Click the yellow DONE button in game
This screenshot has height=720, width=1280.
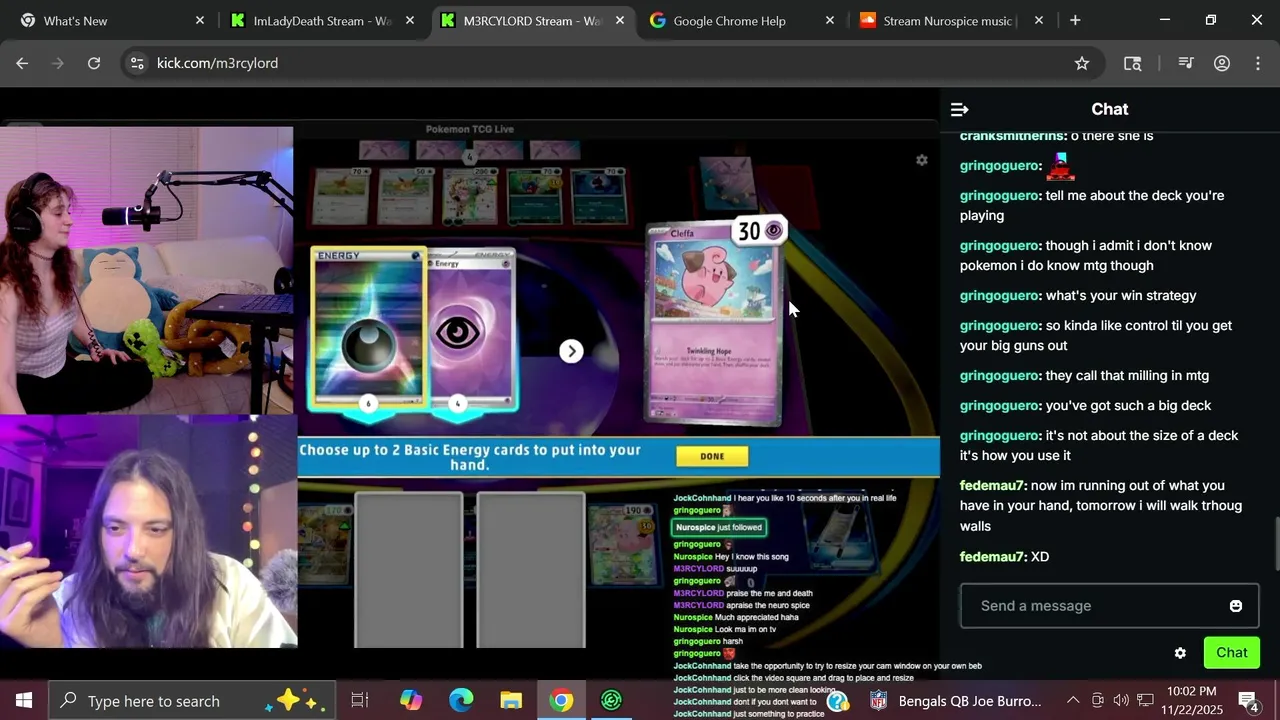click(x=712, y=456)
